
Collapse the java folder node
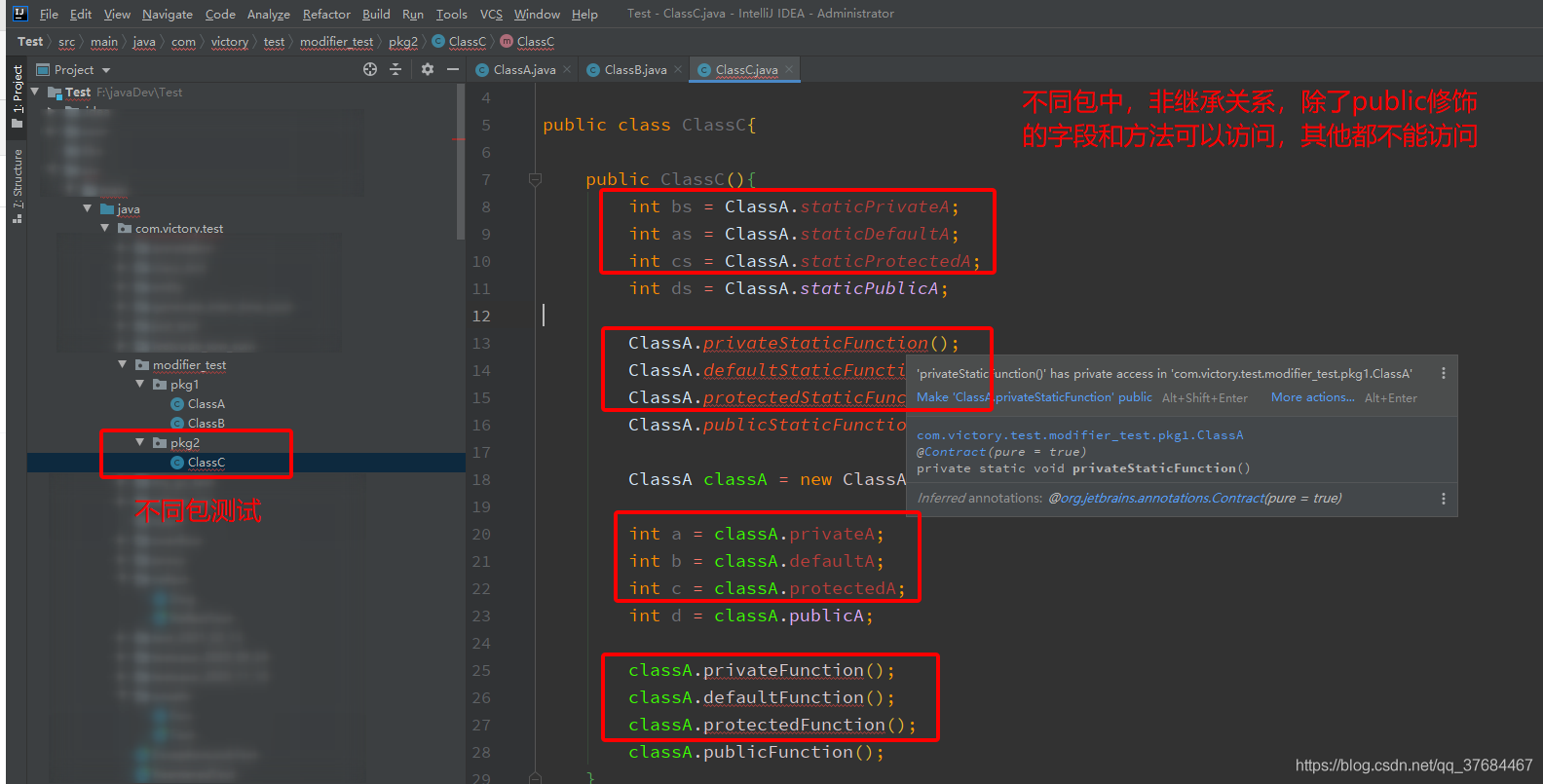(88, 208)
